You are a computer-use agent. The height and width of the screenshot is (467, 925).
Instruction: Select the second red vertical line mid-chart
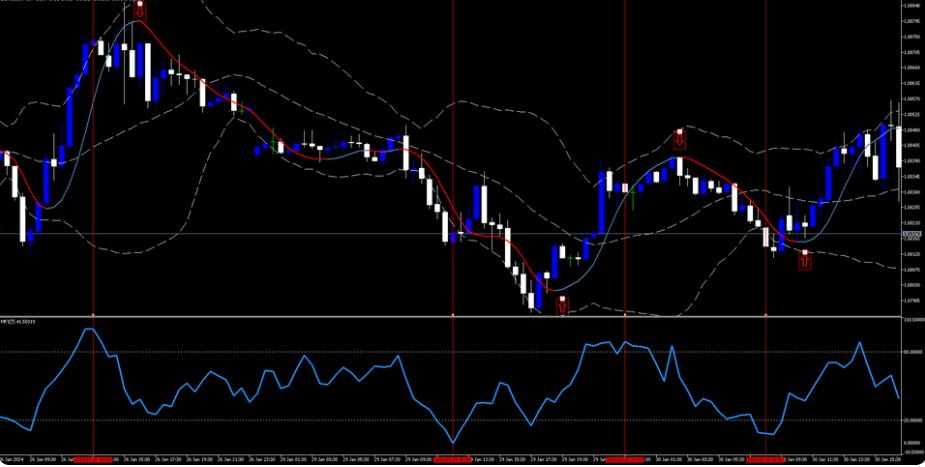point(453,200)
